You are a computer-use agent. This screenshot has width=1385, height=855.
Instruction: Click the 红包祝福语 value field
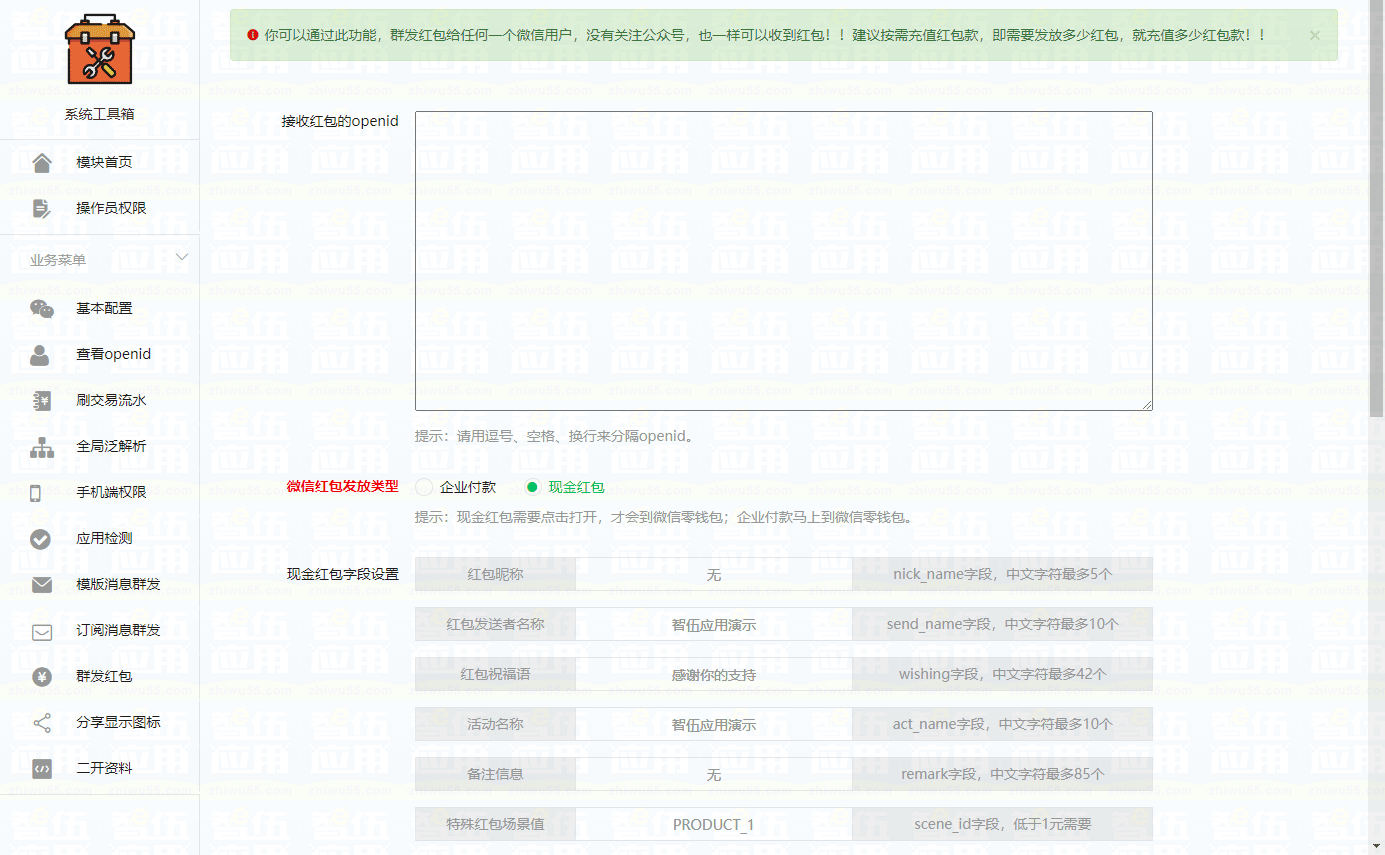[713, 674]
